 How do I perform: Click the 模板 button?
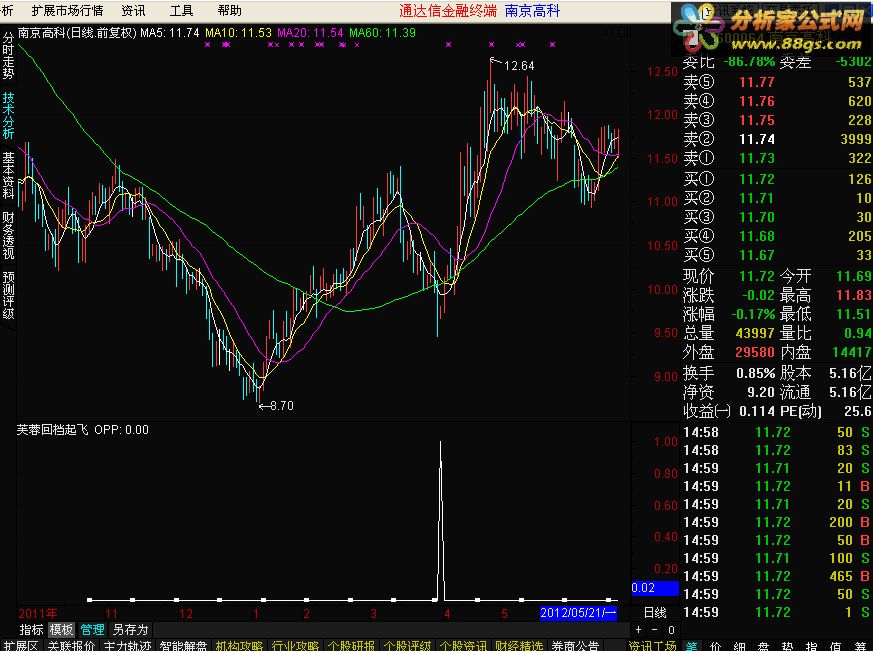click(61, 630)
